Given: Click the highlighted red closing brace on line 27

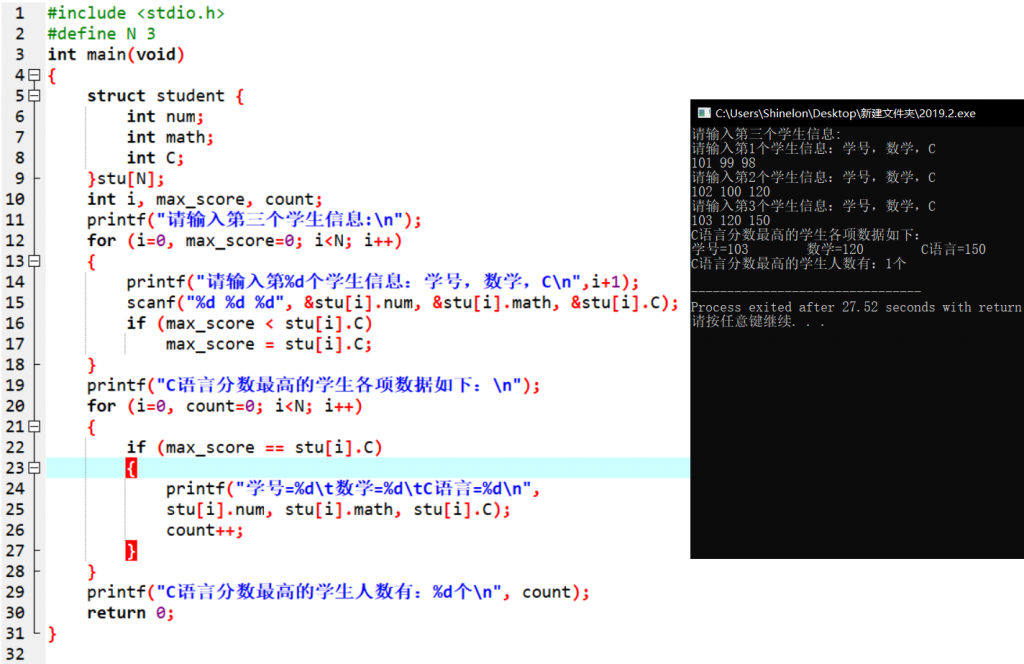Looking at the screenshot, I should point(131,551).
